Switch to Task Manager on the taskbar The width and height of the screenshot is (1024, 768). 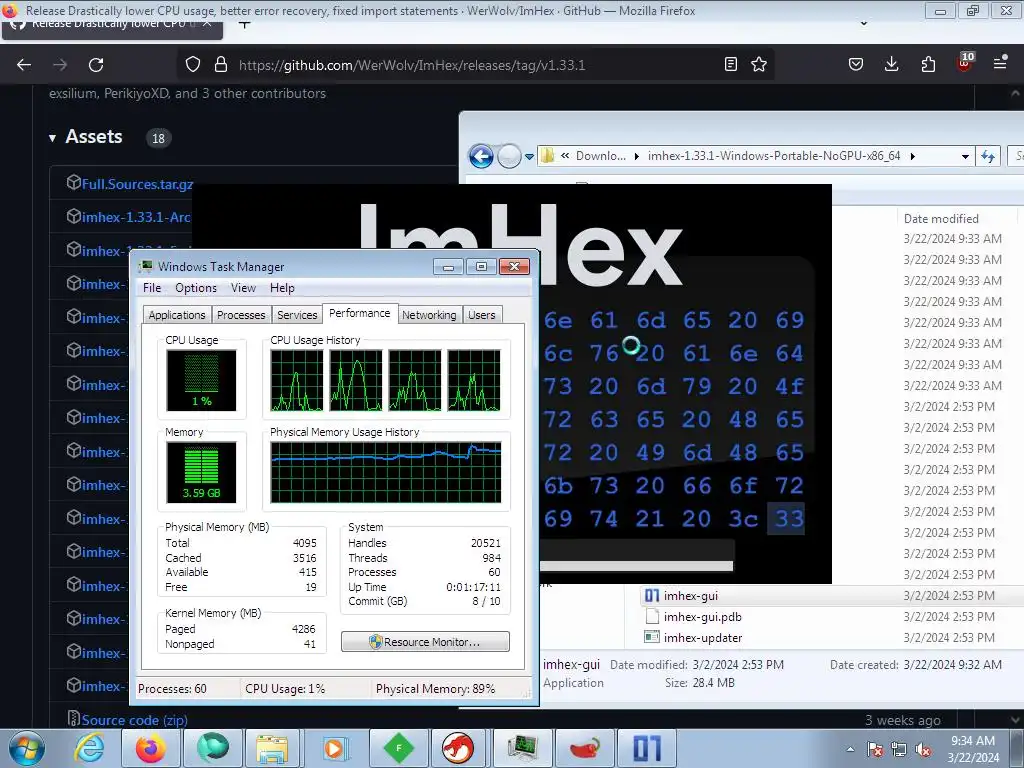coord(523,748)
